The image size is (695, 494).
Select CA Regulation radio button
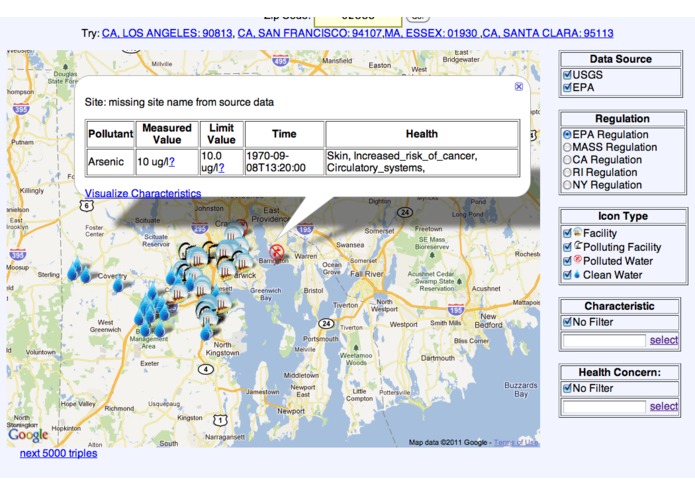click(567, 159)
